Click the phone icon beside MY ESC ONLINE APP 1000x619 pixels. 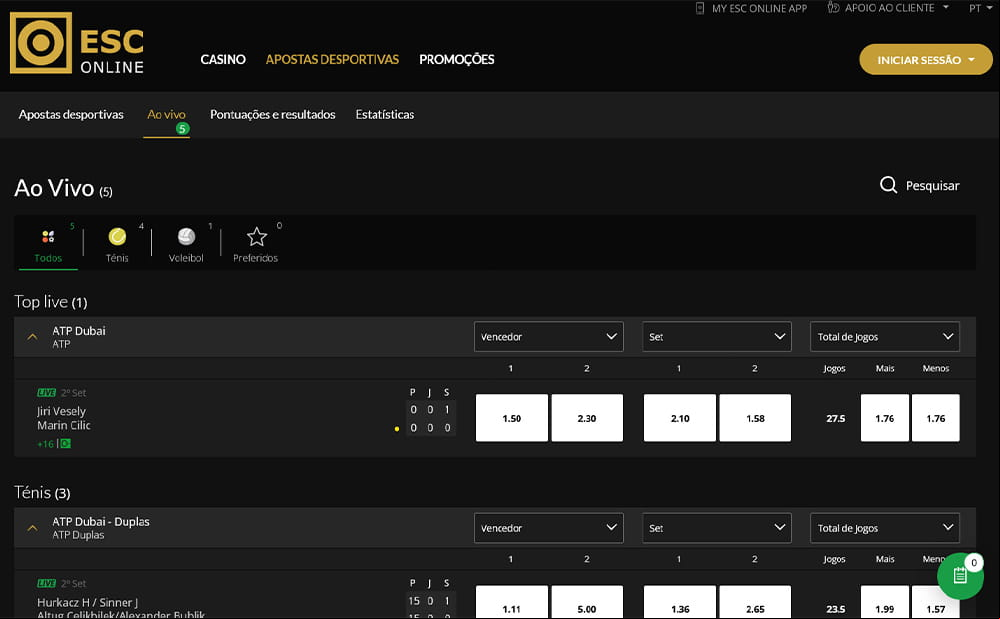[x=700, y=8]
